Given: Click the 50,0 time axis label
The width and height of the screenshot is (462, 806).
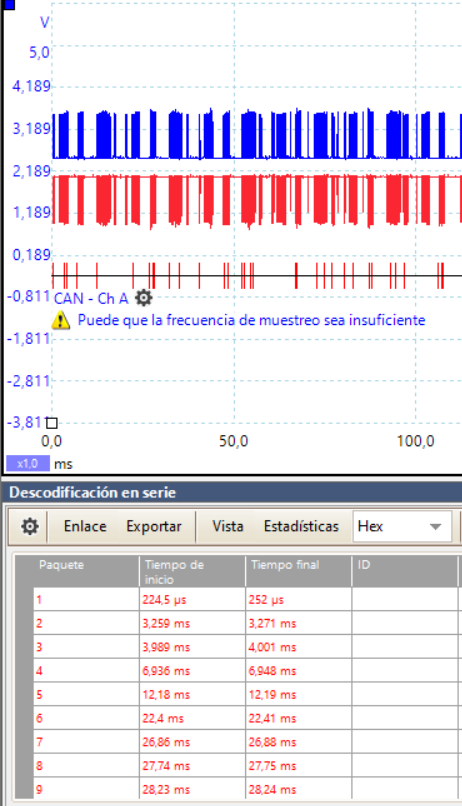Looking at the screenshot, I should [x=234, y=441].
